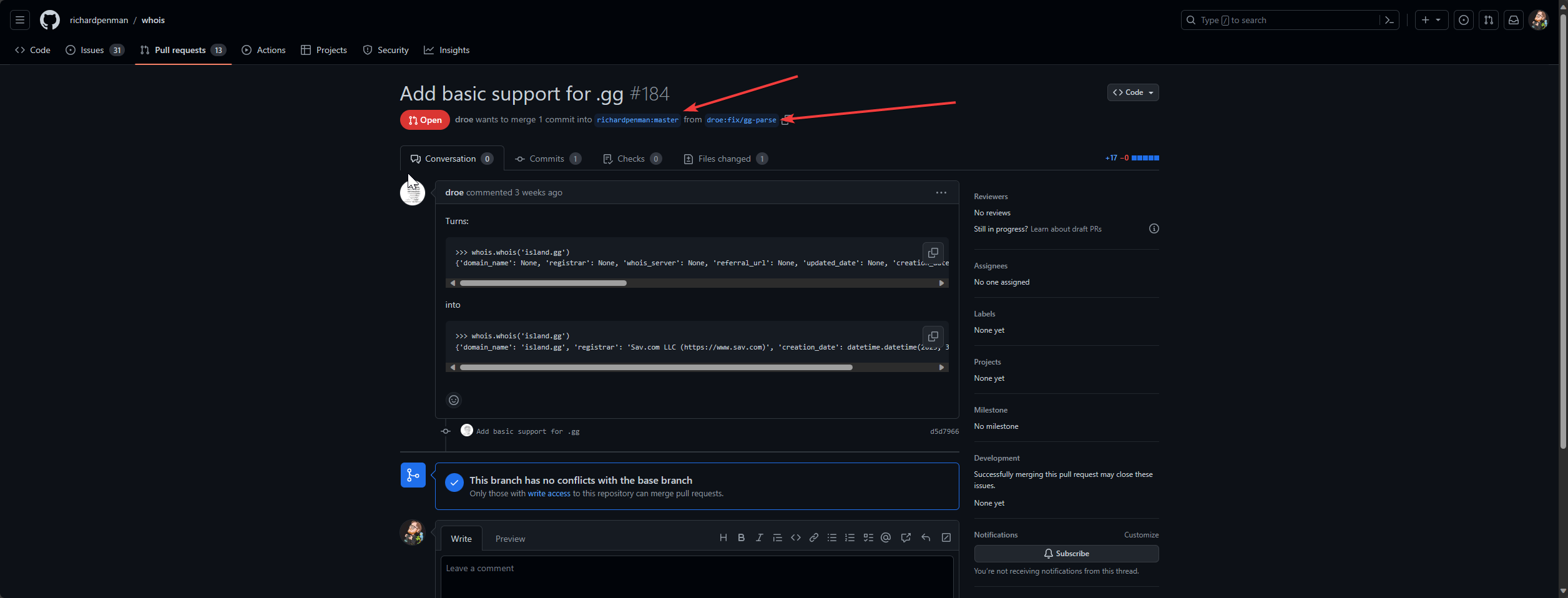The width and height of the screenshot is (1568, 598).
Task: Insert code formatting in comment
Action: point(795,537)
